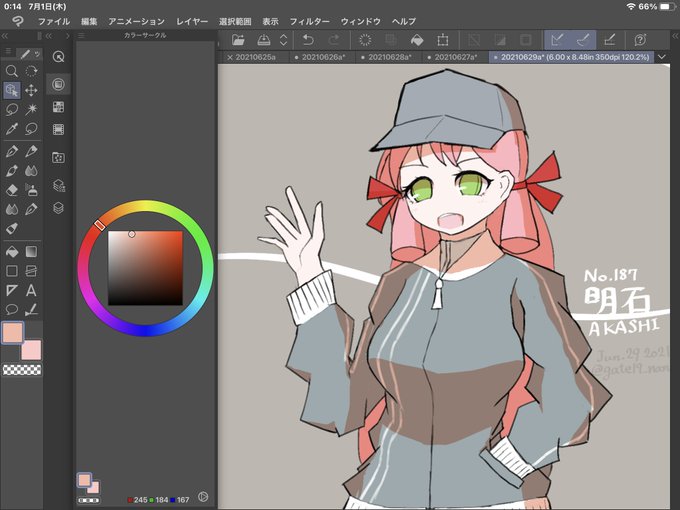
Task: Open the ヘルプ menu
Action: 404,21
